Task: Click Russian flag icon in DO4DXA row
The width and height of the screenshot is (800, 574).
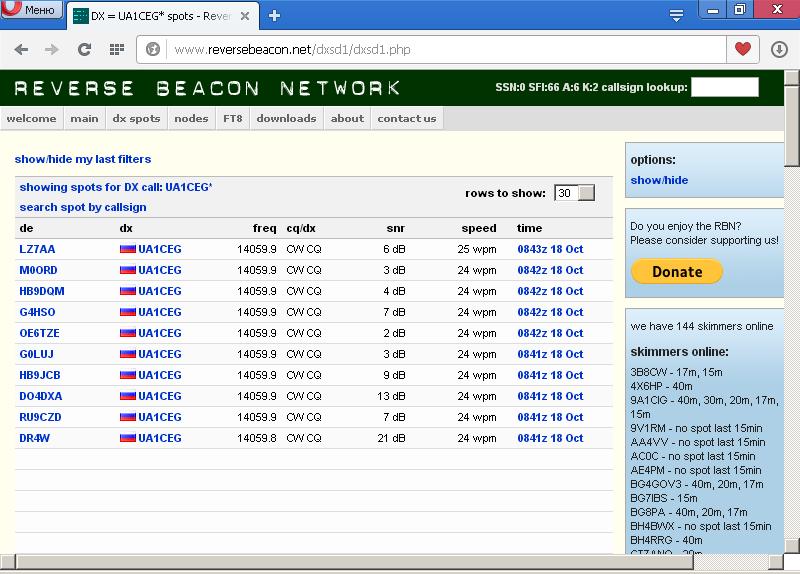Action: point(128,396)
